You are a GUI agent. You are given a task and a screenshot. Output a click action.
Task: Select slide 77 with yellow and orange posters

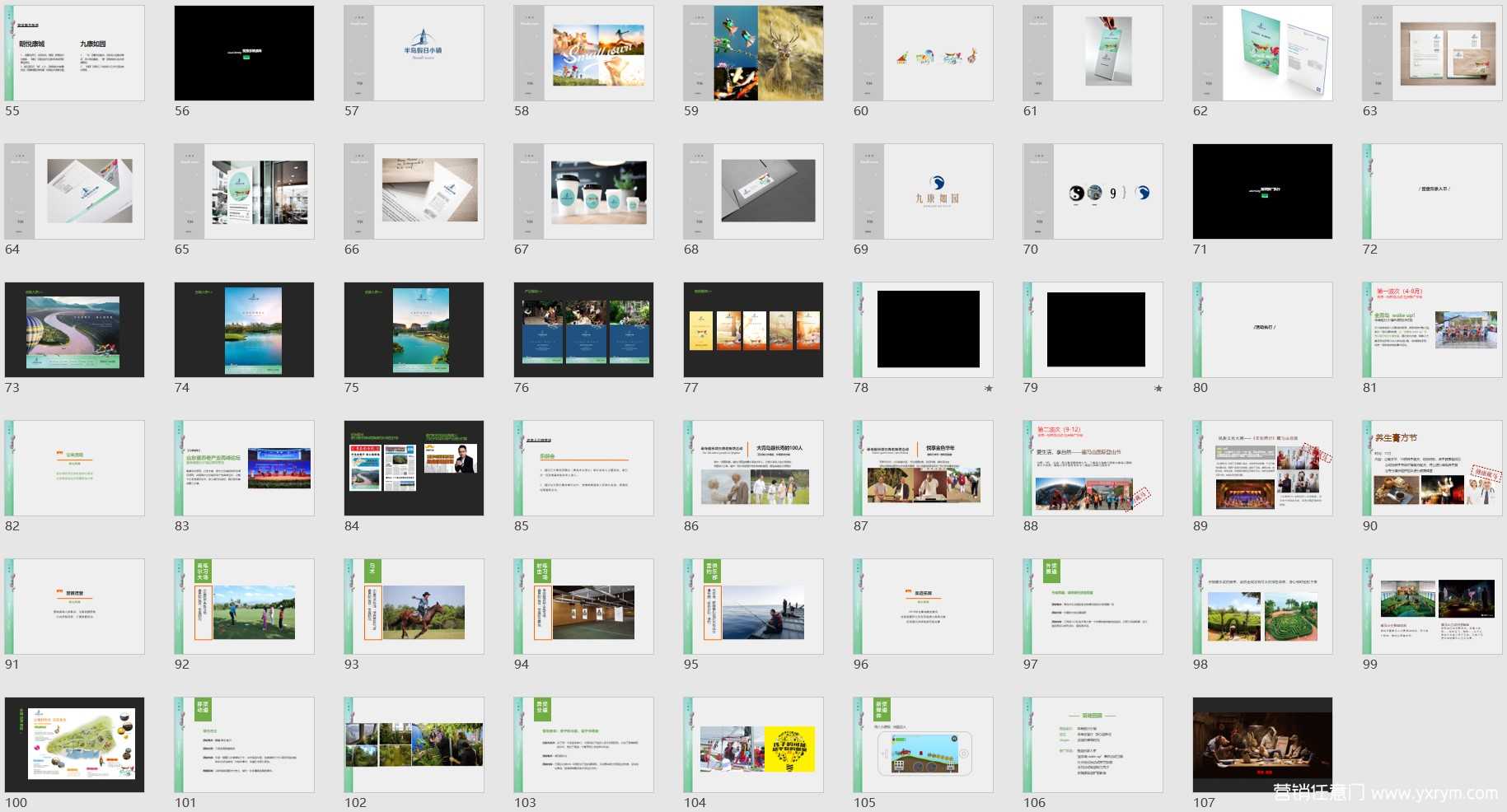pos(753,330)
